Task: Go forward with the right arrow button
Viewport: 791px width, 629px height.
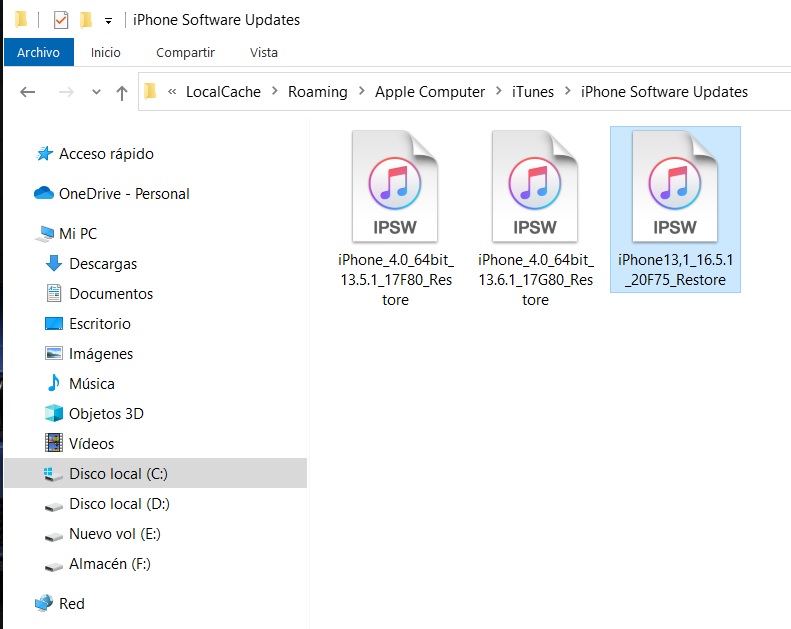Action: coord(66,92)
